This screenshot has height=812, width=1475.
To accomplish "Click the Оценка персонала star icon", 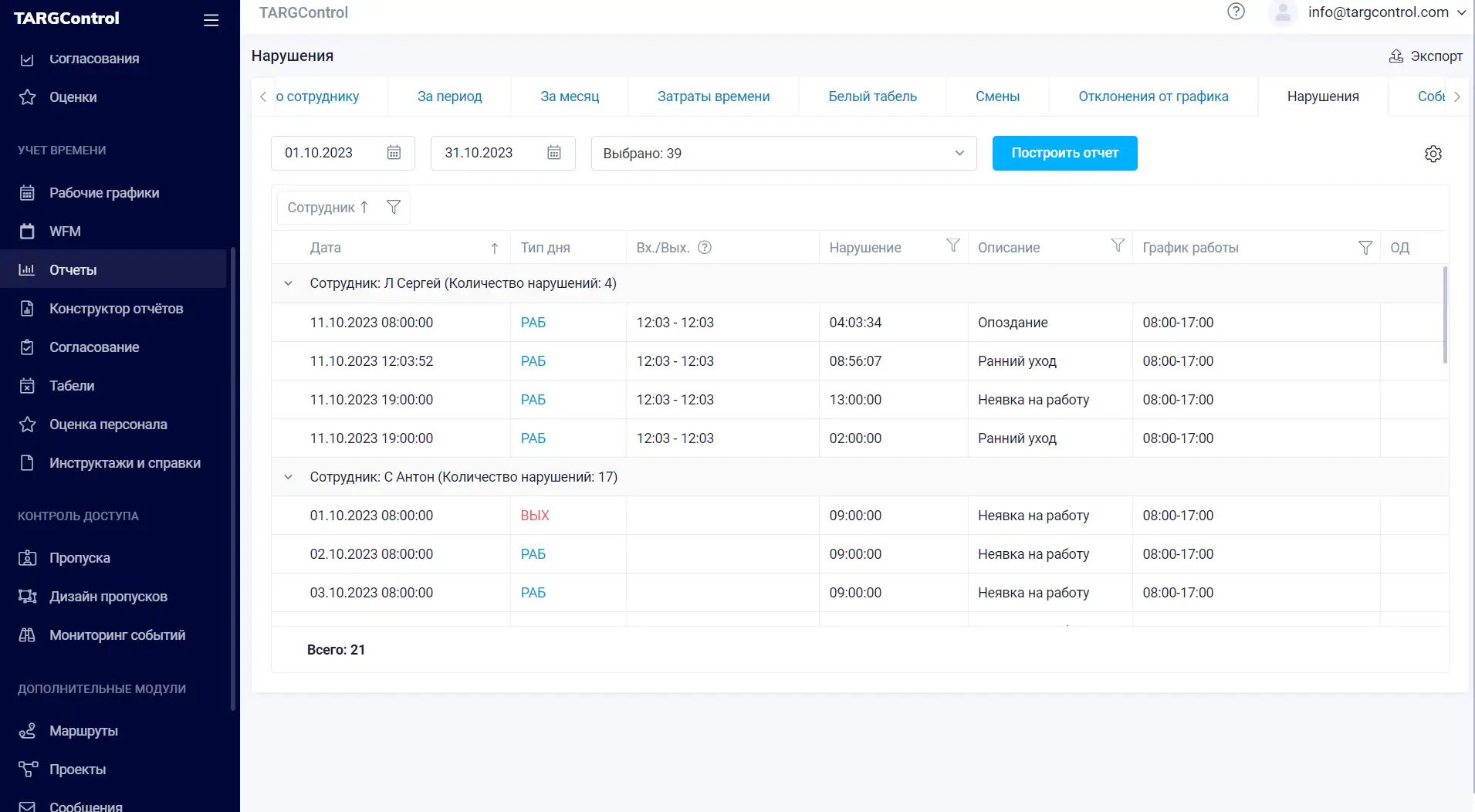I will tap(27, 425).
